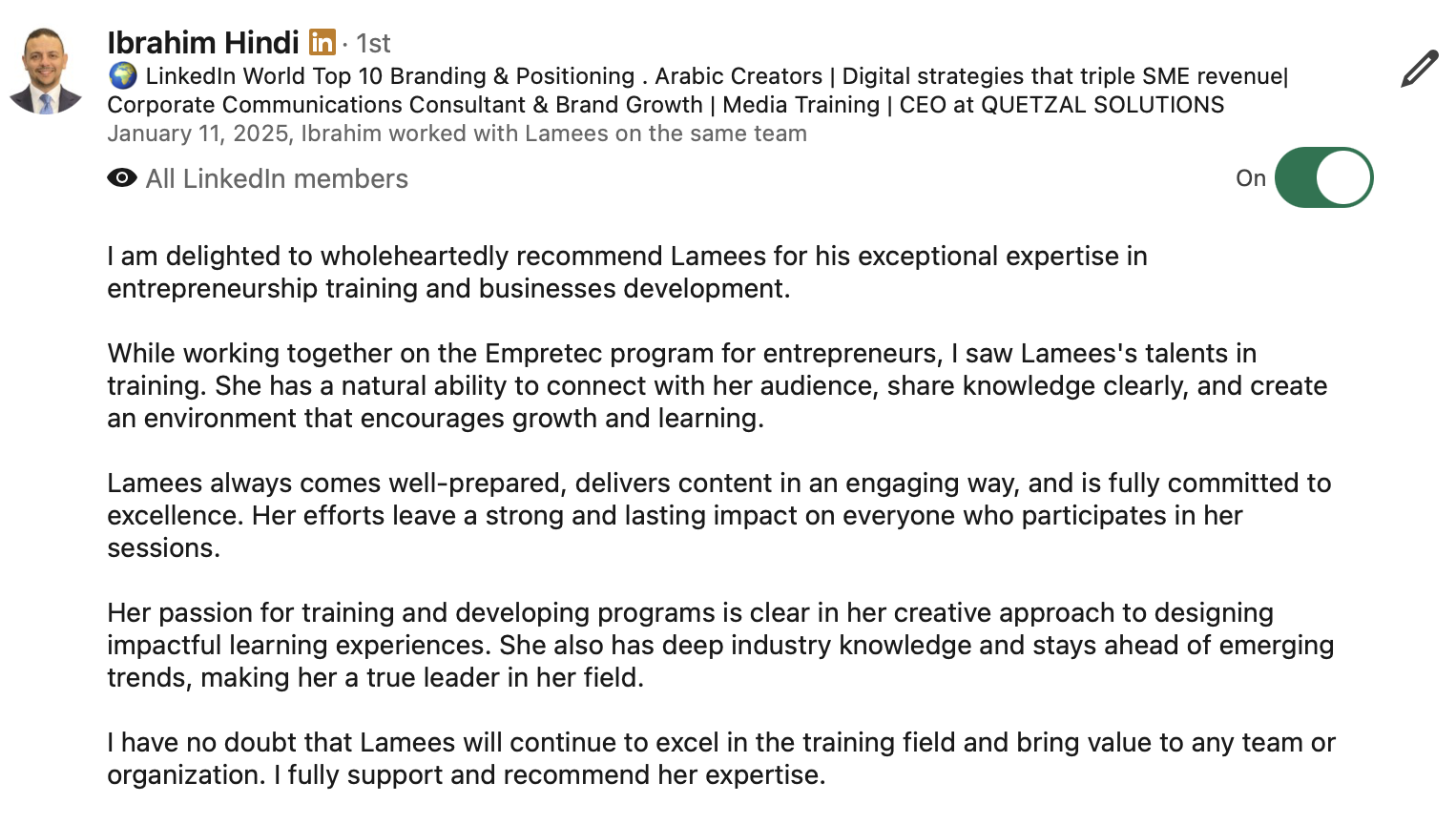Click the "All LinkedIn members" visibility label
Screen dimensions: 1456x824
[x=277, y=178]
